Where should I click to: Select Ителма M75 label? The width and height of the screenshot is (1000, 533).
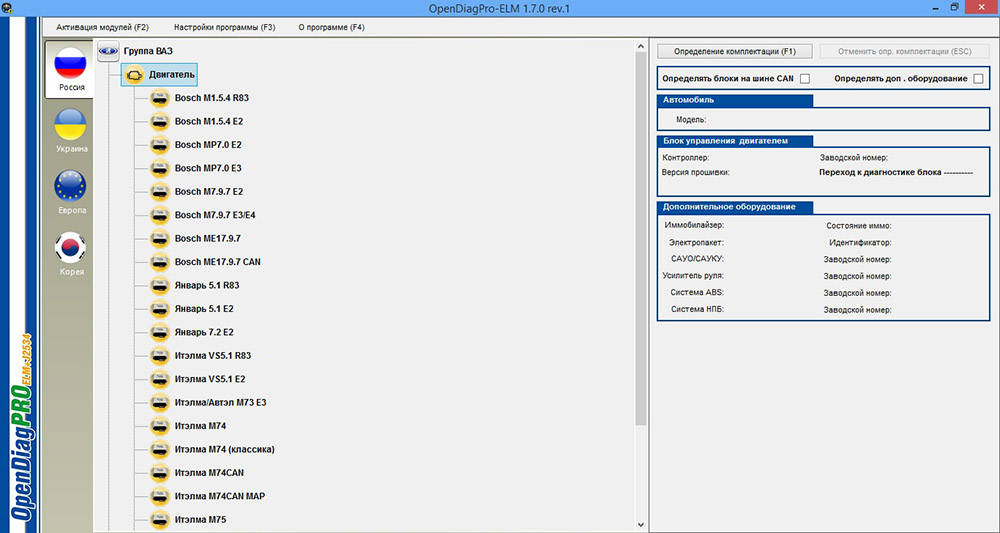tap(200, 520)
